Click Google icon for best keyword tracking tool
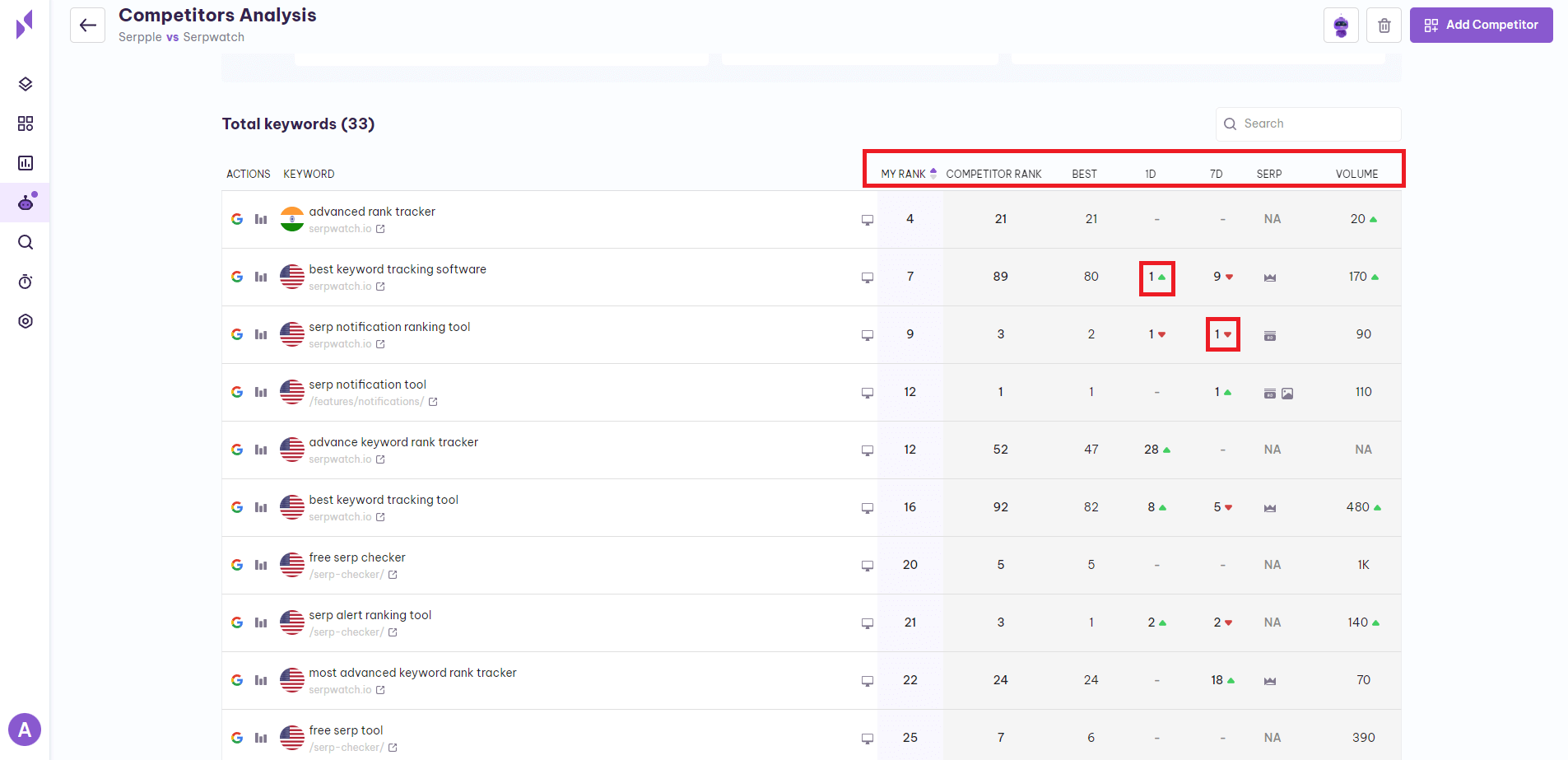1568x760 pixels. [x=237, y=507]
